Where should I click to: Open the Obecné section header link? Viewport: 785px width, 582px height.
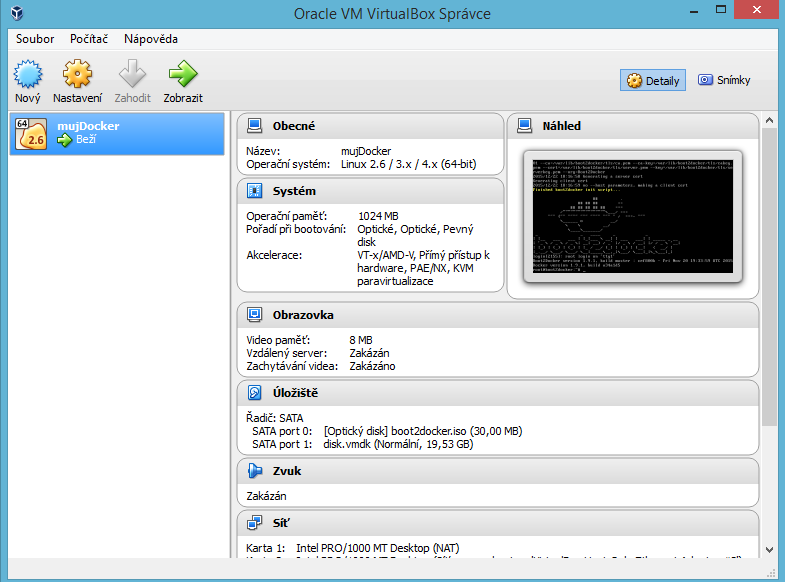coord(294,126)
